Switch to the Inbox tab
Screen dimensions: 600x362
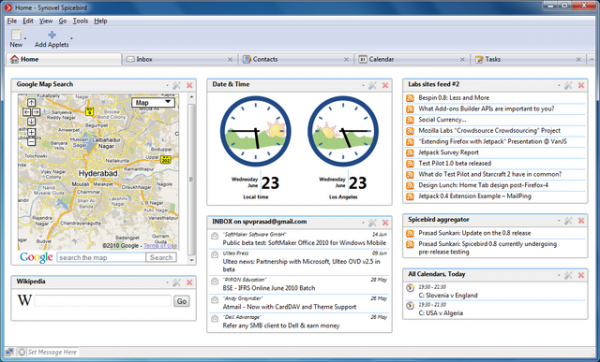179,59
